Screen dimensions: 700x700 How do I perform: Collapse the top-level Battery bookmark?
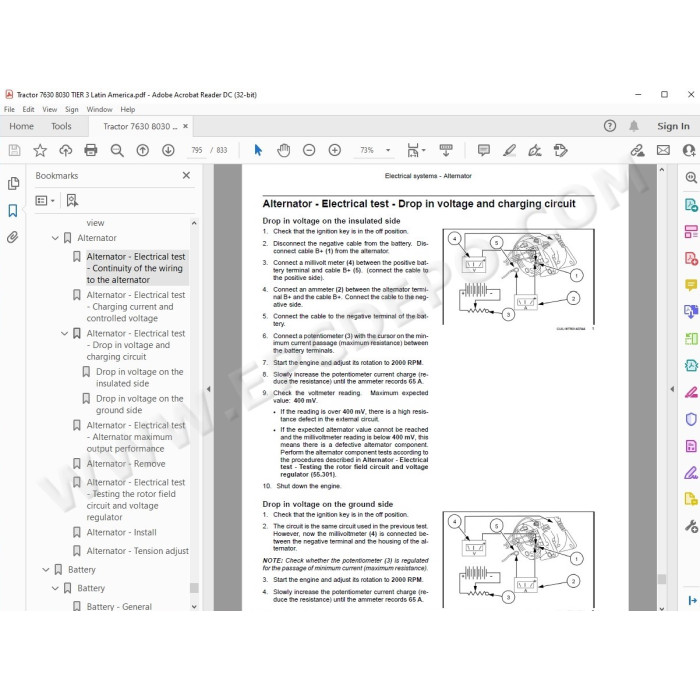tap(46, 570)
